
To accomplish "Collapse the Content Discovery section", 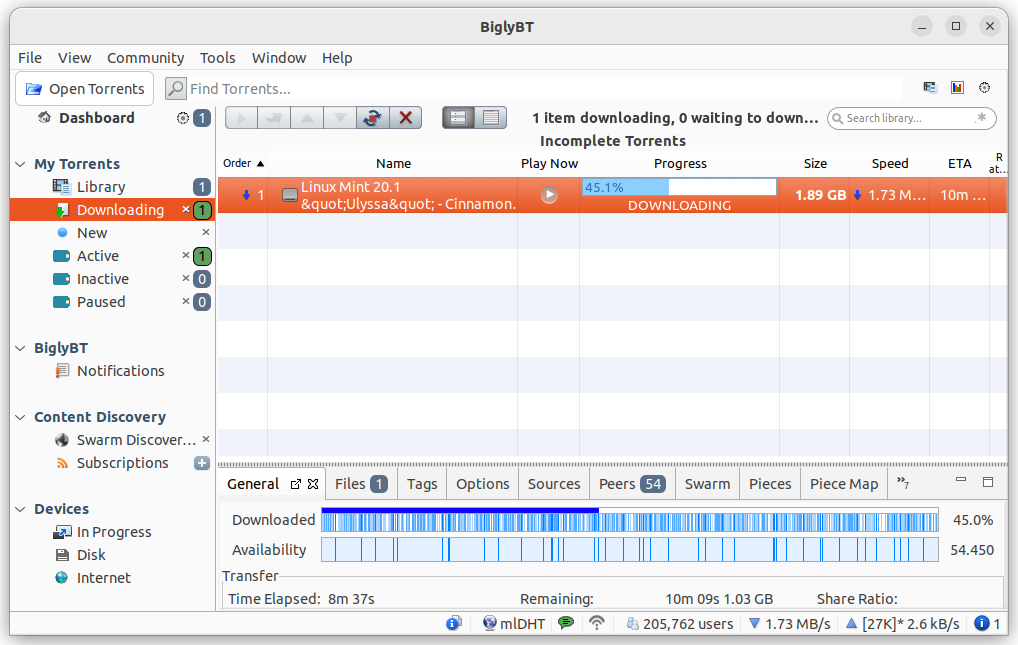I will point(20,417).
